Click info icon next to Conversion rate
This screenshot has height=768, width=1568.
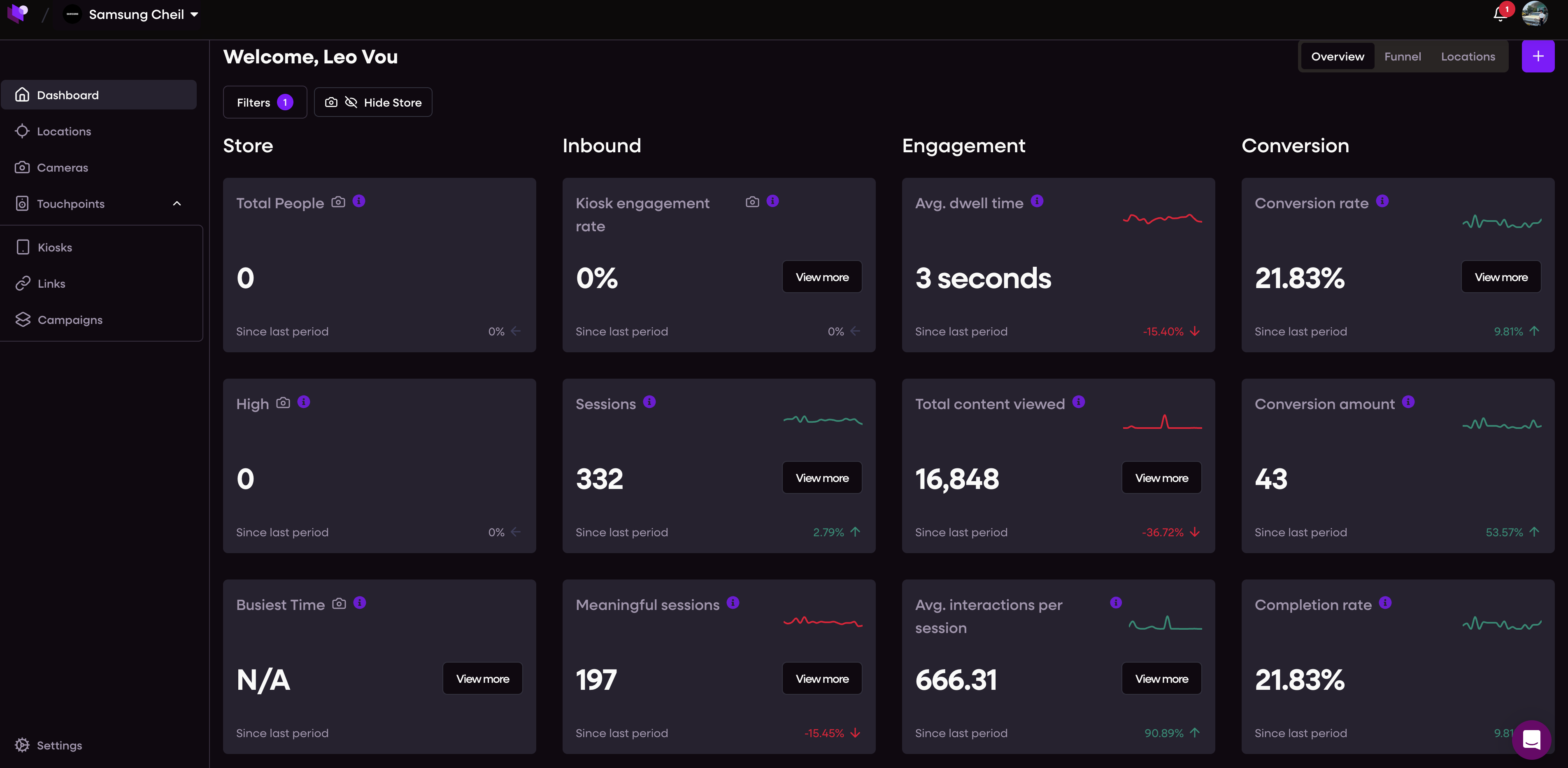click(x=1382, y=201)
